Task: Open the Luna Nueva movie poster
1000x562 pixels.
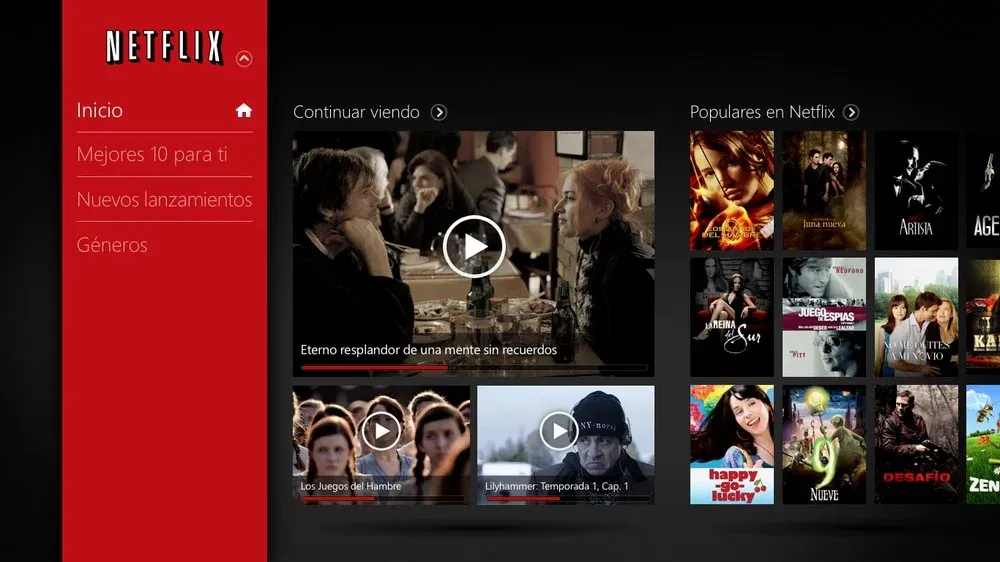Action: coord(823,190)
